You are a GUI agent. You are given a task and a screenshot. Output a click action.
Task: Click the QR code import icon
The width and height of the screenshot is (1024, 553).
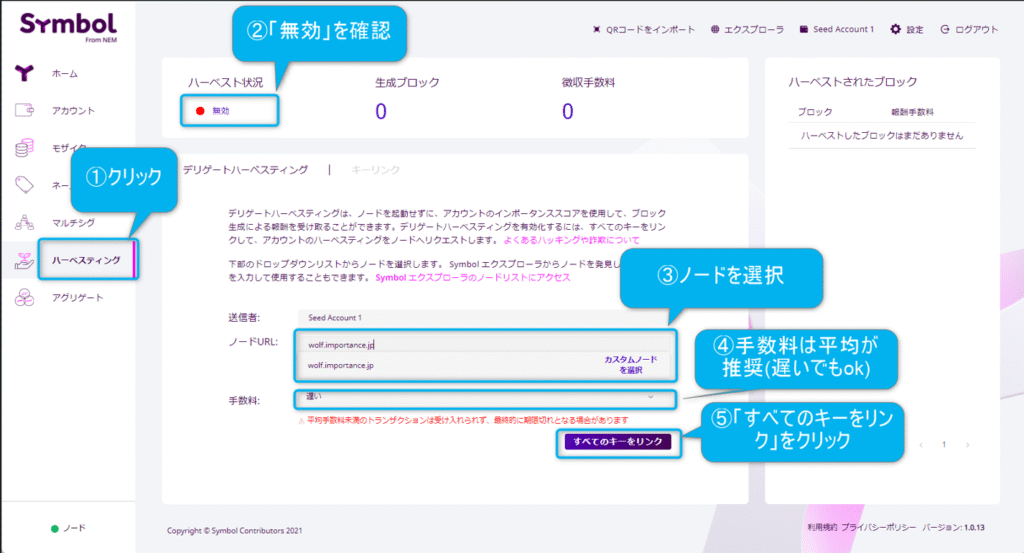pos(596,29)
